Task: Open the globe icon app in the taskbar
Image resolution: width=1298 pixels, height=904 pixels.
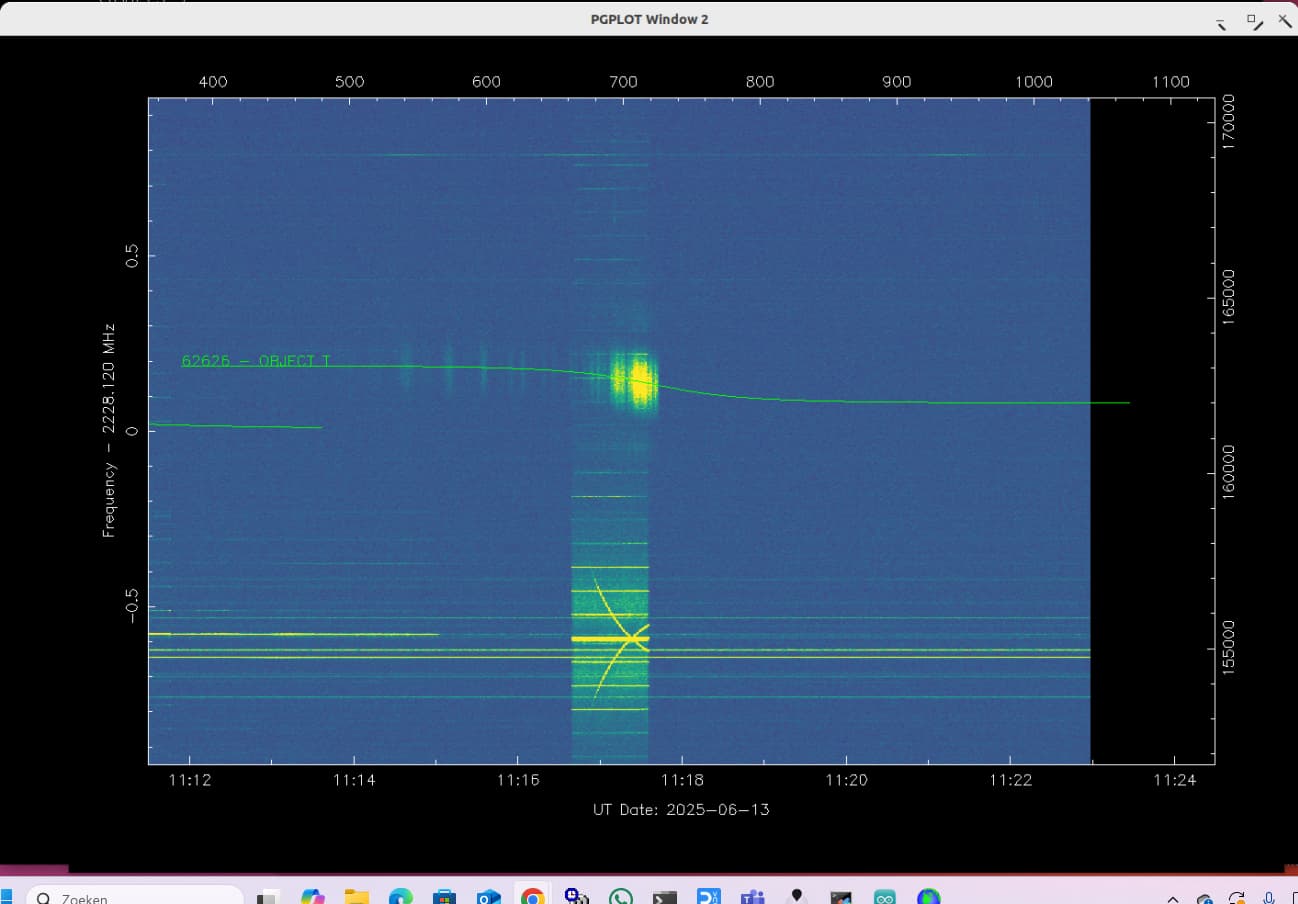Action: [x=929, y=897]
